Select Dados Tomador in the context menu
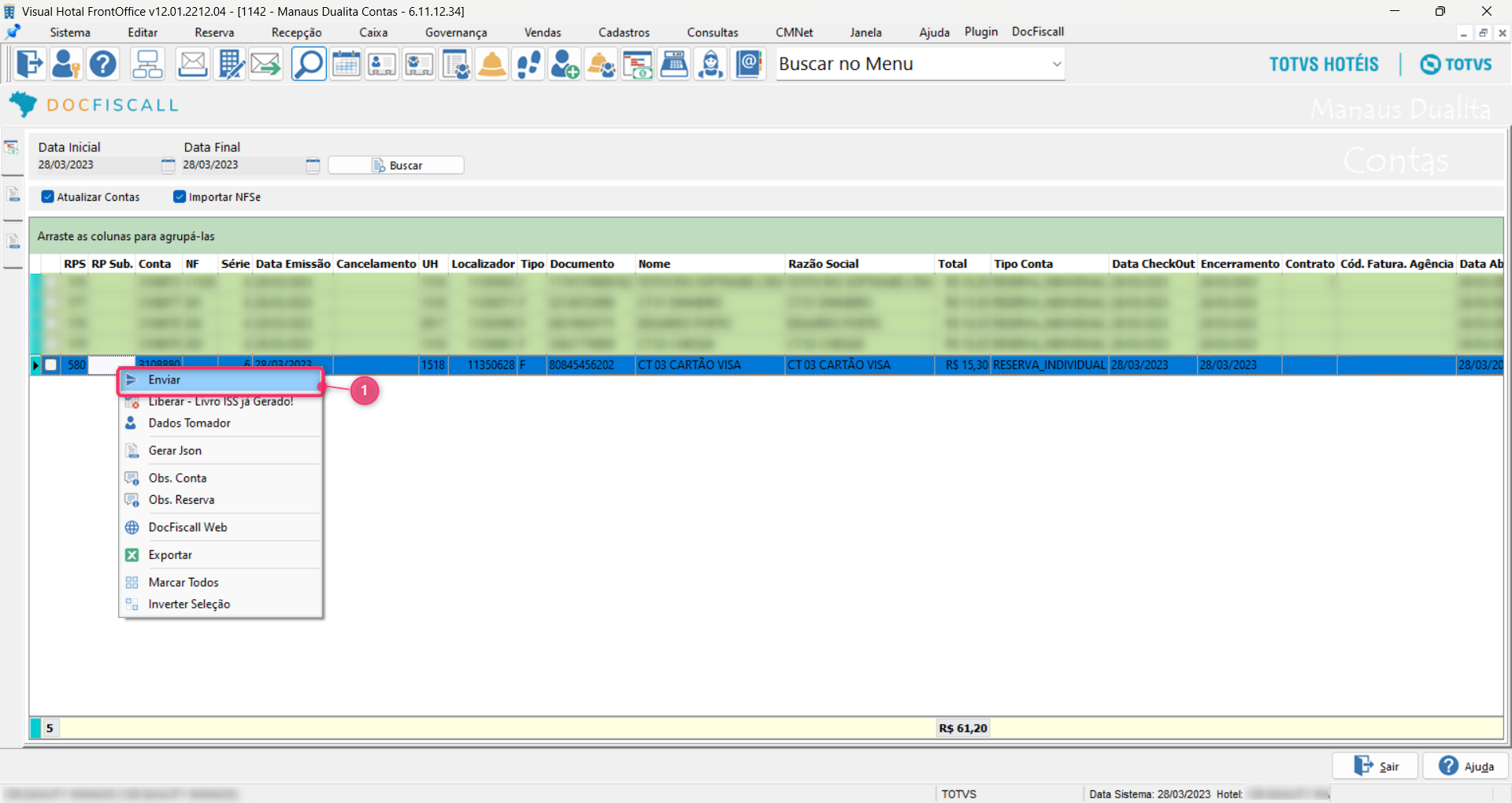1512x803 pixels. 221,424
